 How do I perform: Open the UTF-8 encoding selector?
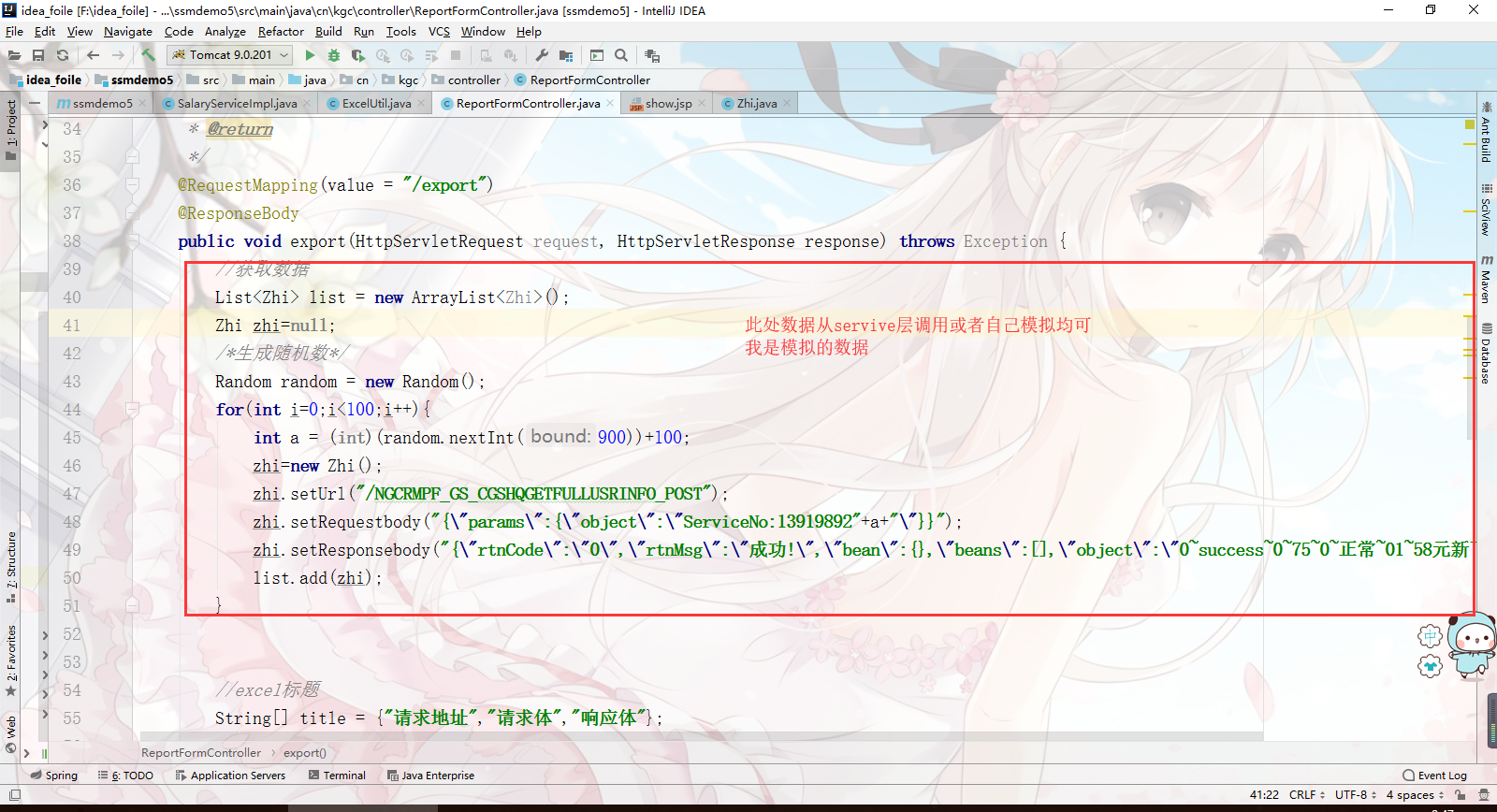coord(1356,795)
